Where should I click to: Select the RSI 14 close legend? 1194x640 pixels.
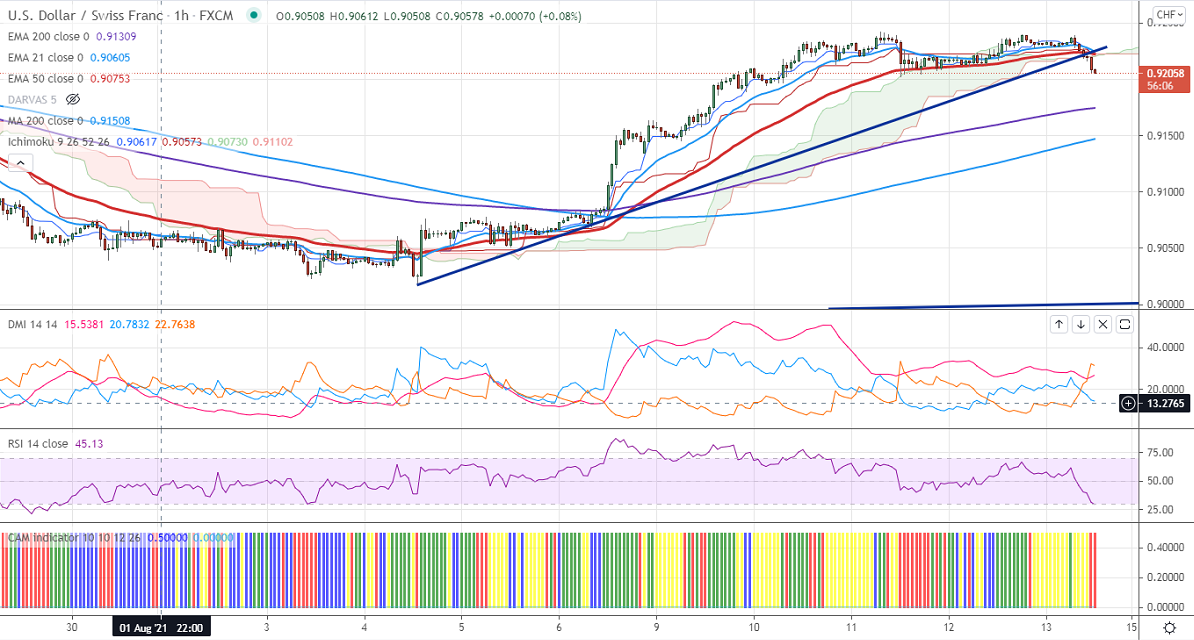tap(38, 443)
